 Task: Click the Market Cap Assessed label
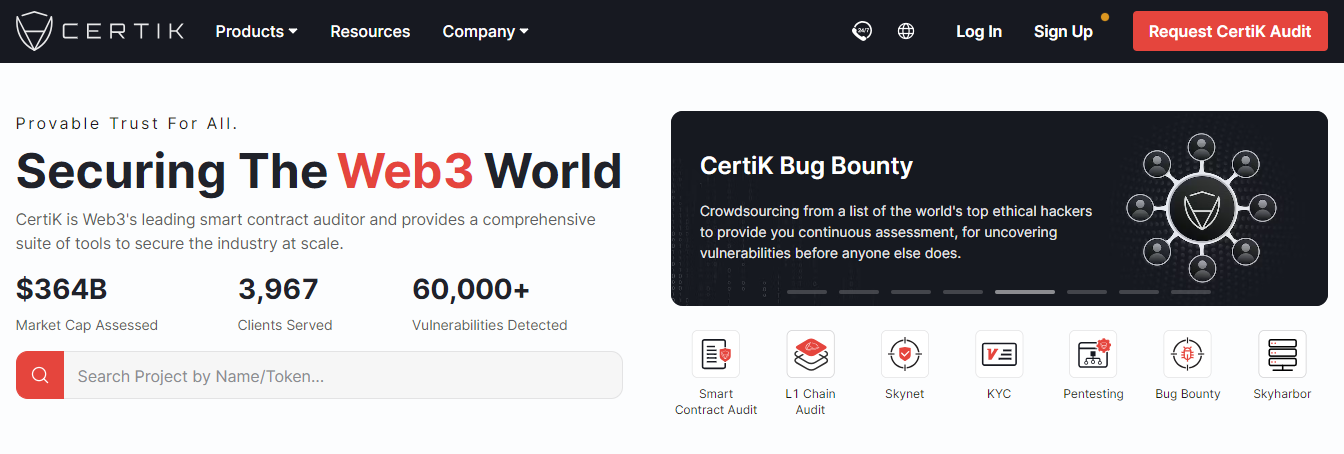[87, 325]
